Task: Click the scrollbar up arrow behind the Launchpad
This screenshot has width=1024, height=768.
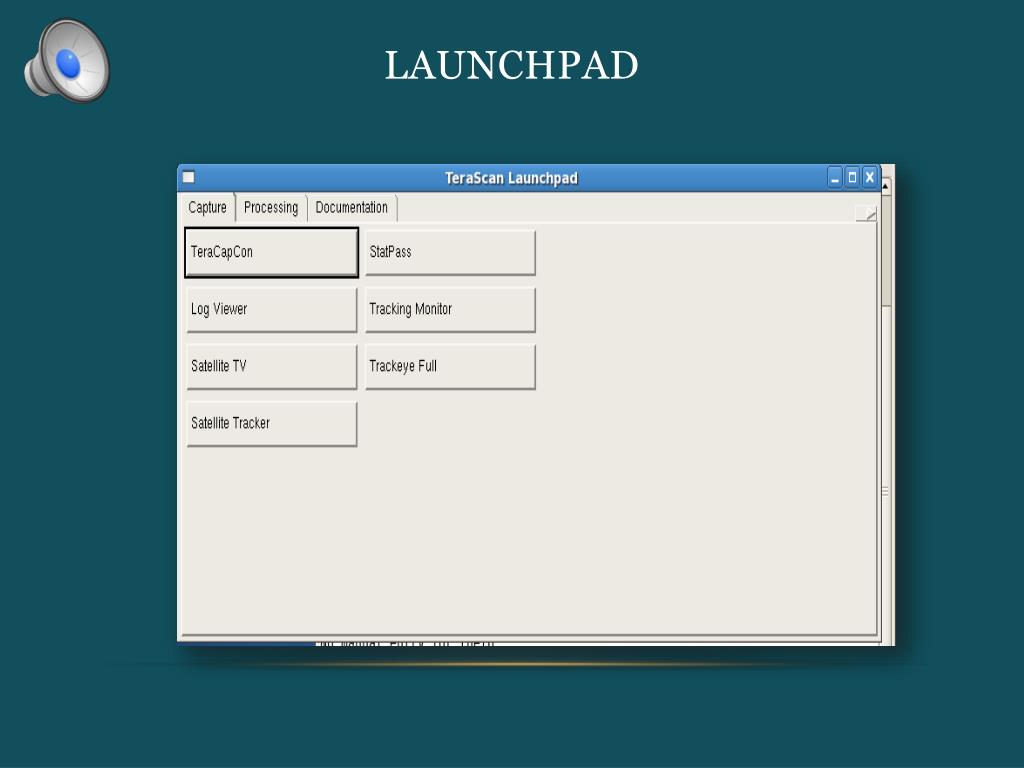Action: 886,187
